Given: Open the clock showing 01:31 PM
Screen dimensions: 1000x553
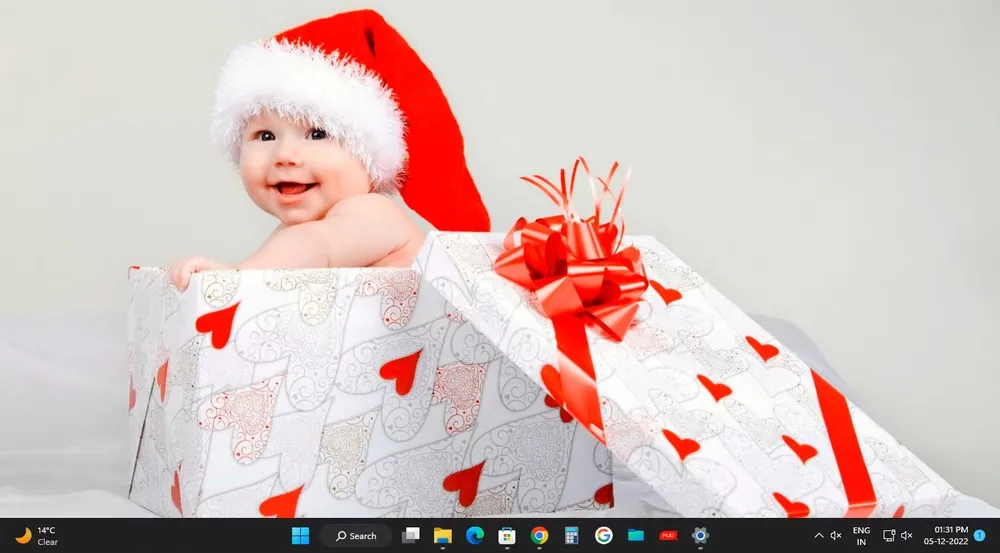Looking at the screenshot, I should click(946, 536).
